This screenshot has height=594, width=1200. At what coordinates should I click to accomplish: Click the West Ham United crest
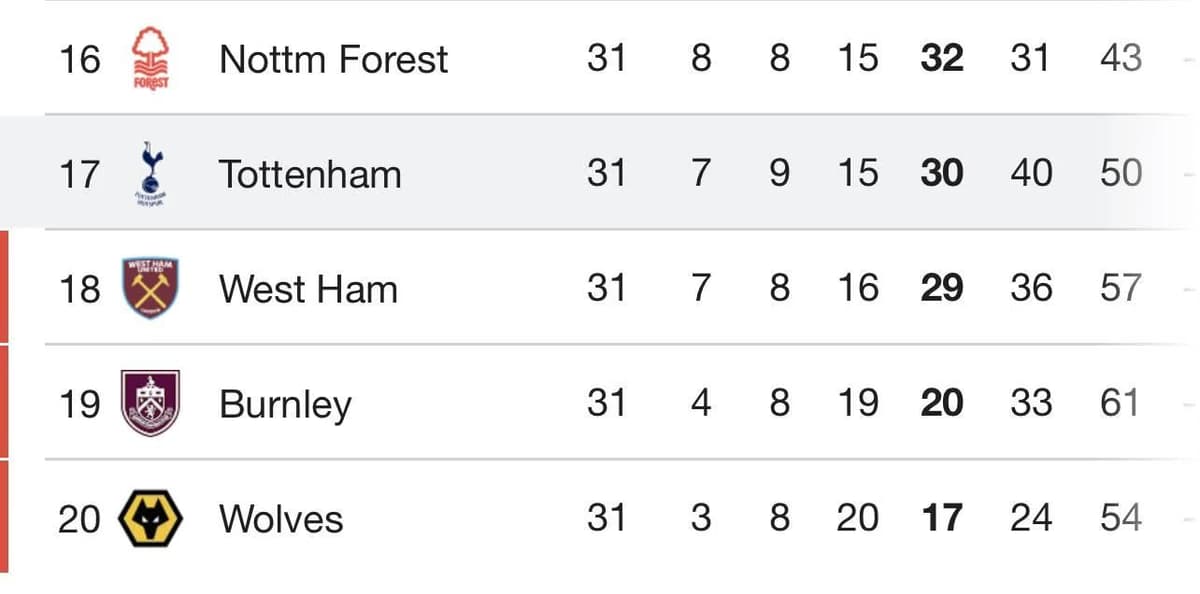tap(150, 288)
